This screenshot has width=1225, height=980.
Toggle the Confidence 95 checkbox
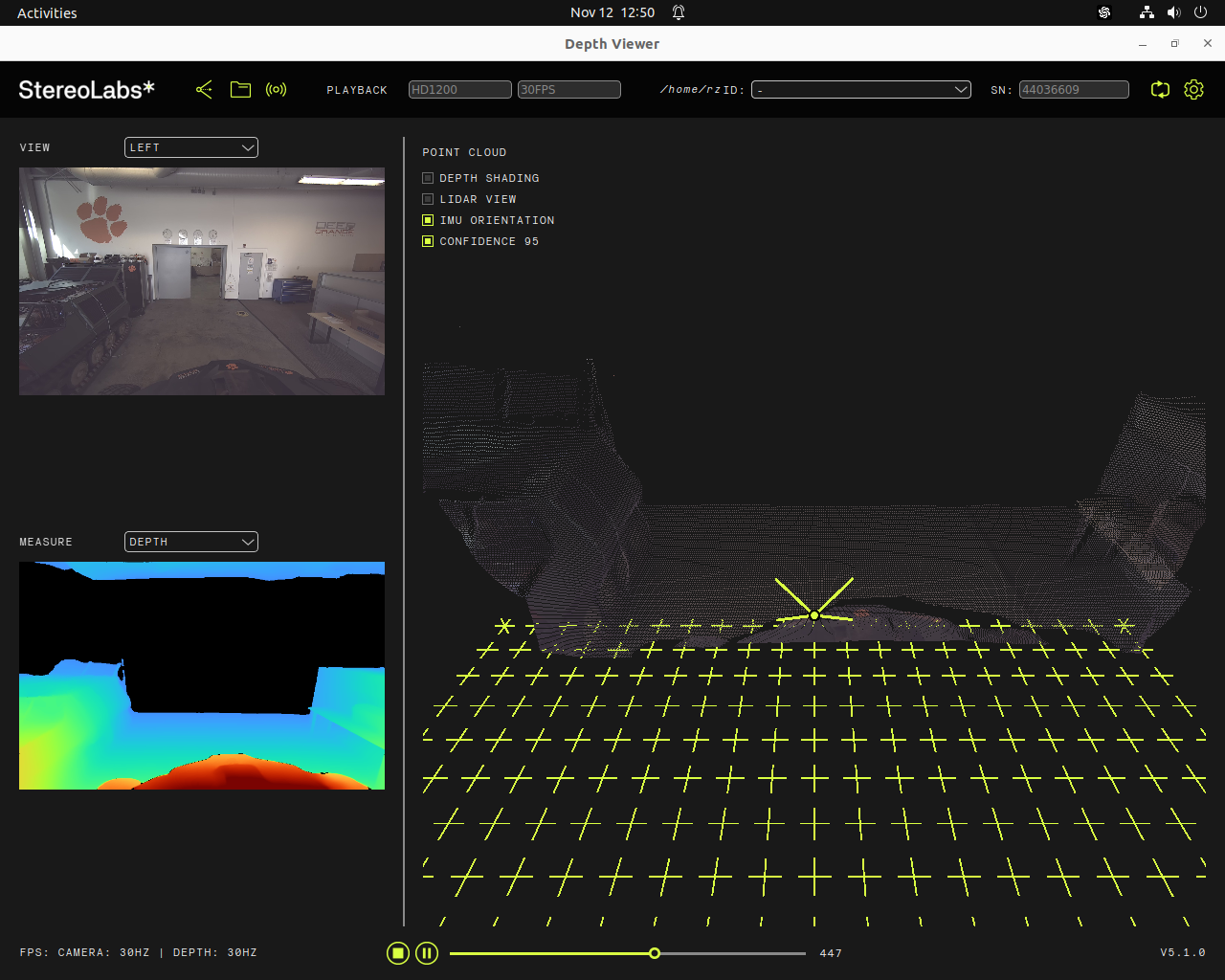click(x=428, y=241)
